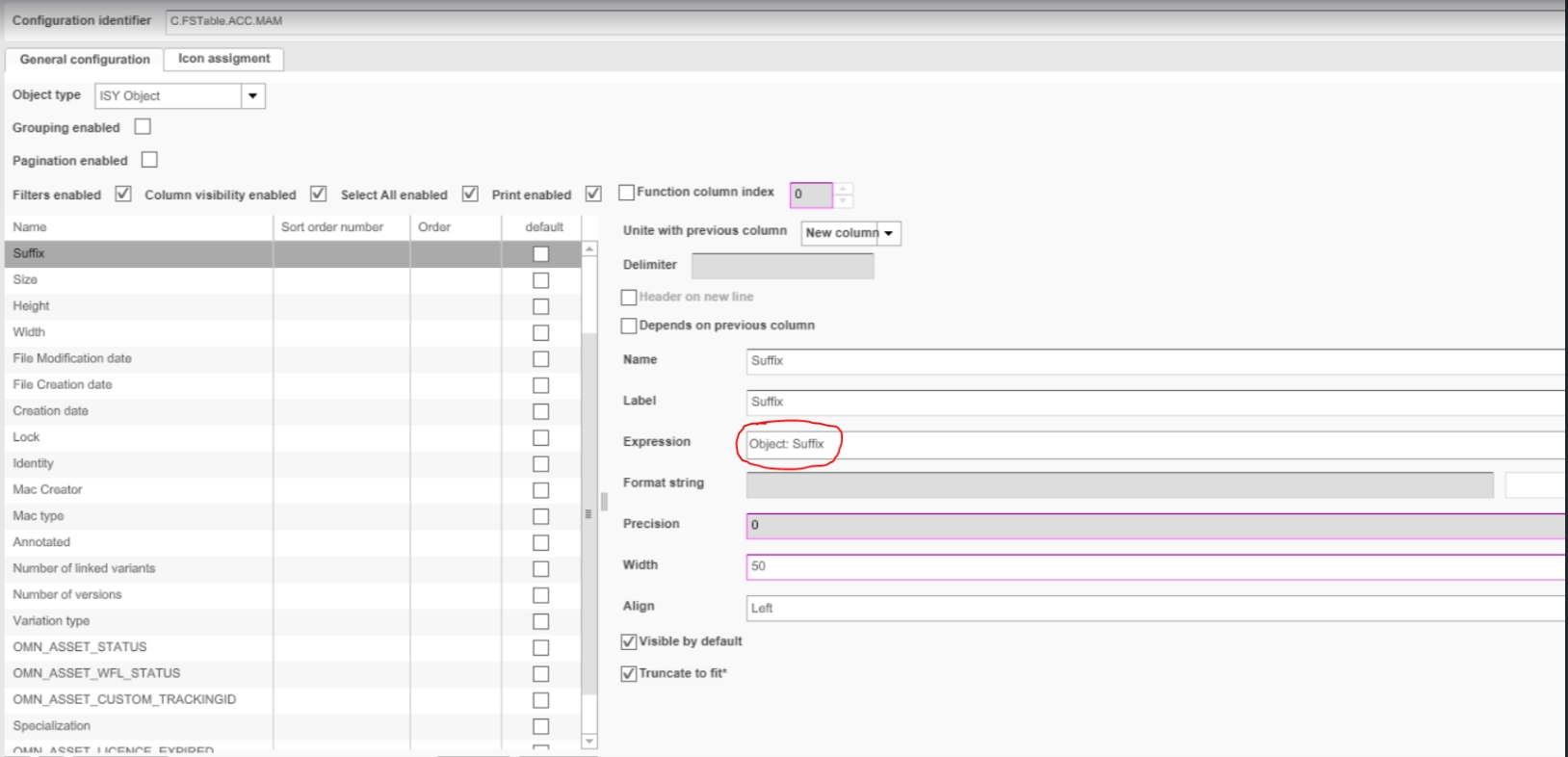Increment the Function column index stepper
This screenshot has height=757, width=1568.
pyautogui.click(x=844, y=189)
